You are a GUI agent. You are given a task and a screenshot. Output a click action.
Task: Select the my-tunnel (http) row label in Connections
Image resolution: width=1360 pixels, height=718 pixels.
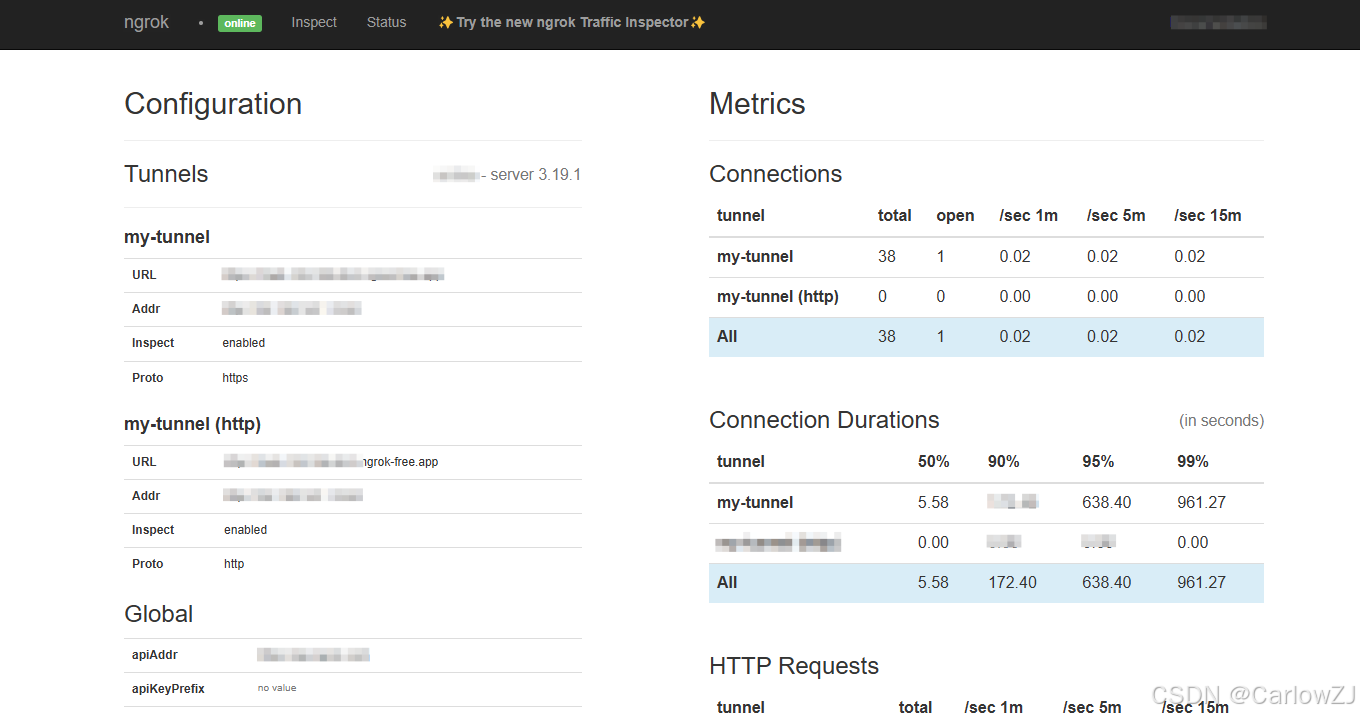778,297
